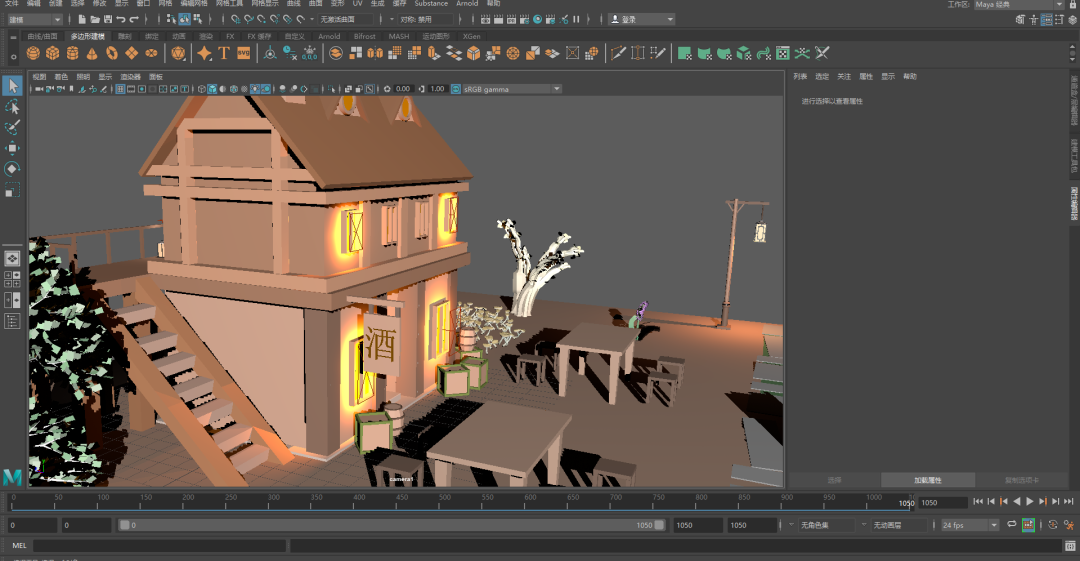Toggle playback loop mode icon

(1012, 524)
